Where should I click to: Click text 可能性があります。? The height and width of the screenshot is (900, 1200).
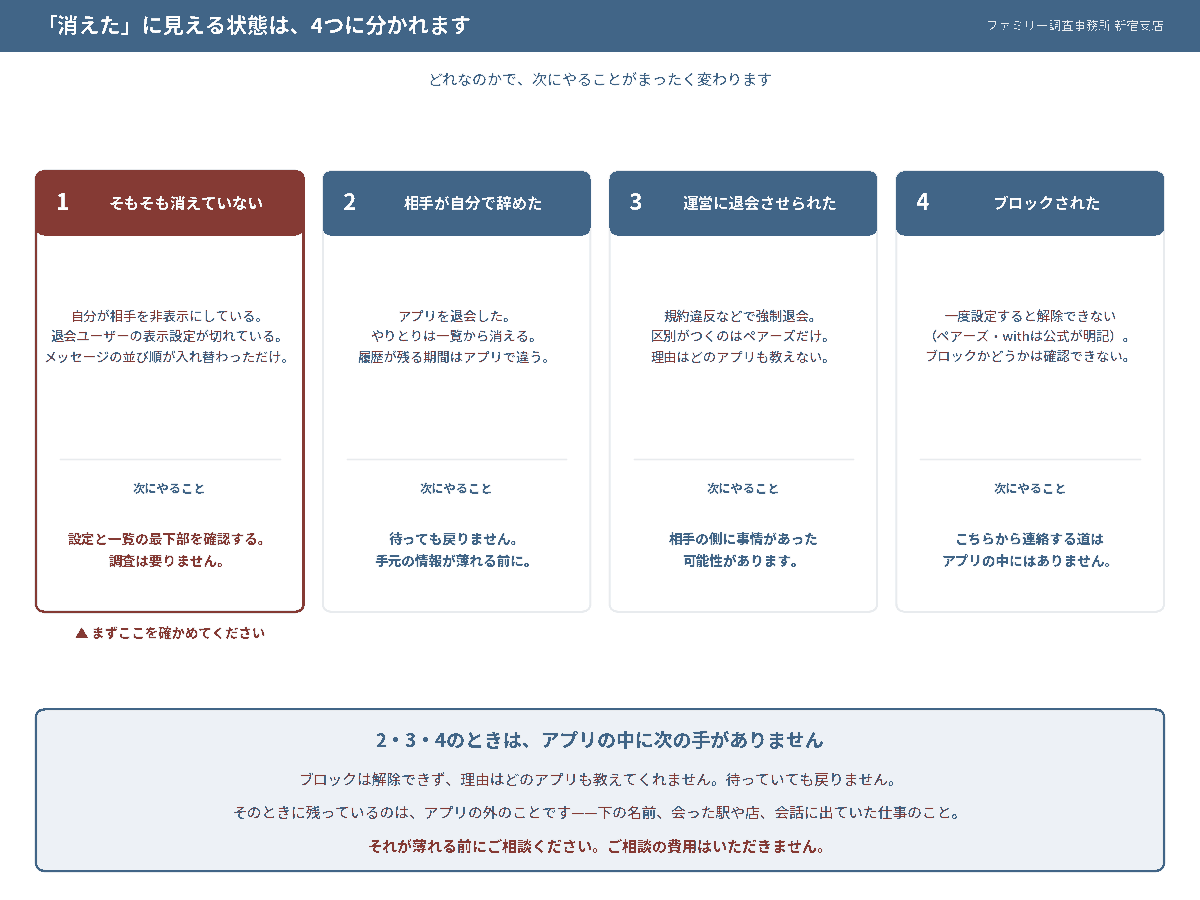pos(741,561)
